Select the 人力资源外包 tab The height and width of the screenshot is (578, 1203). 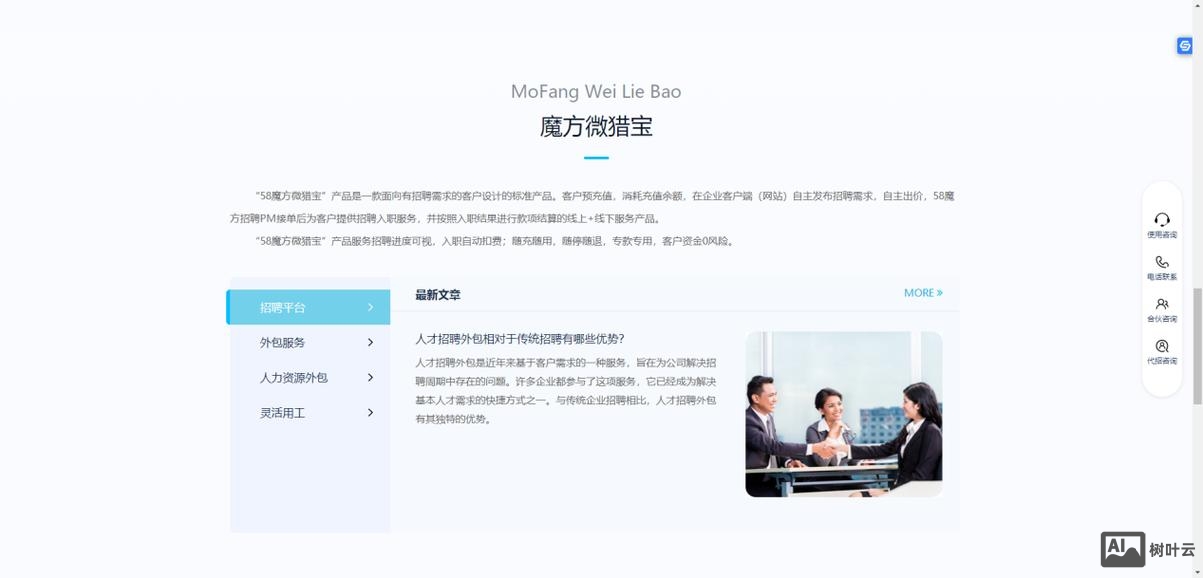coord(308,377)
